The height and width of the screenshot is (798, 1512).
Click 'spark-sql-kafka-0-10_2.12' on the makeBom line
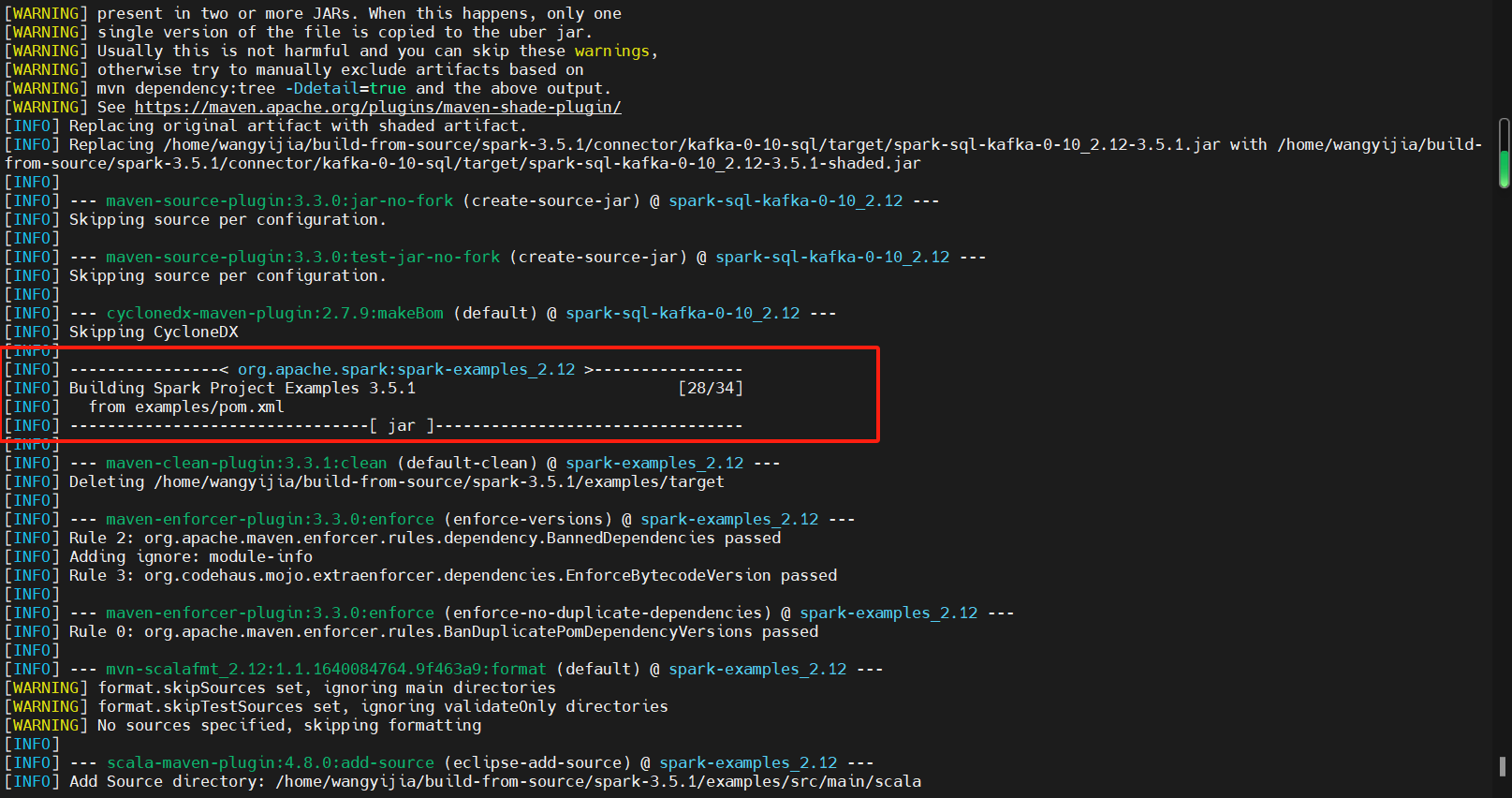(683, 313)
